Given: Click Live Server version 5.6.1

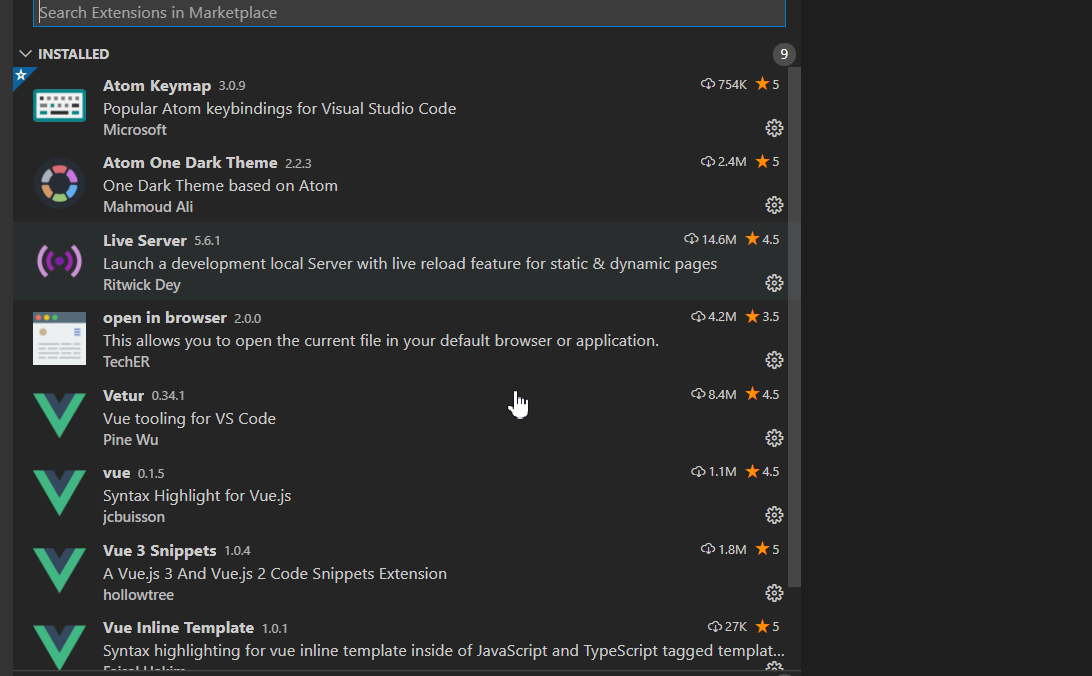Looking at the screenshot, I should tap(208, 241).
